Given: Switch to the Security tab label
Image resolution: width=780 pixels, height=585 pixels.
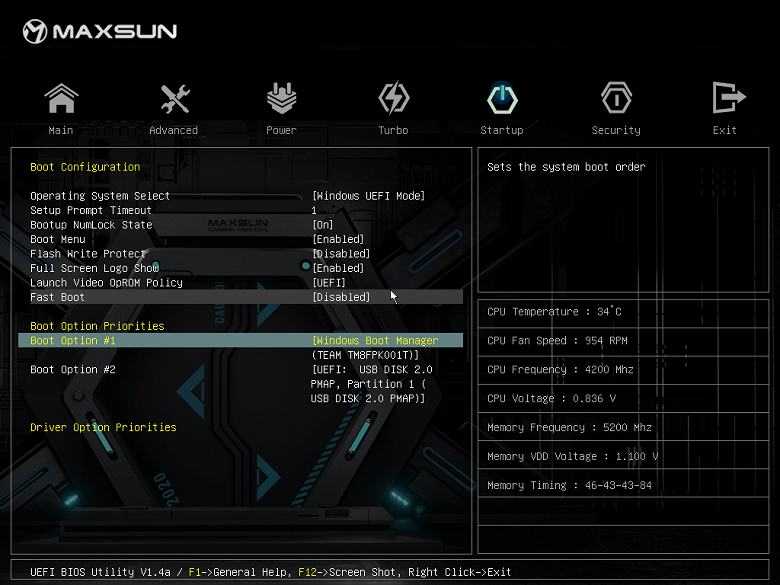Looking at the screenshot, I should pos(616,131).
